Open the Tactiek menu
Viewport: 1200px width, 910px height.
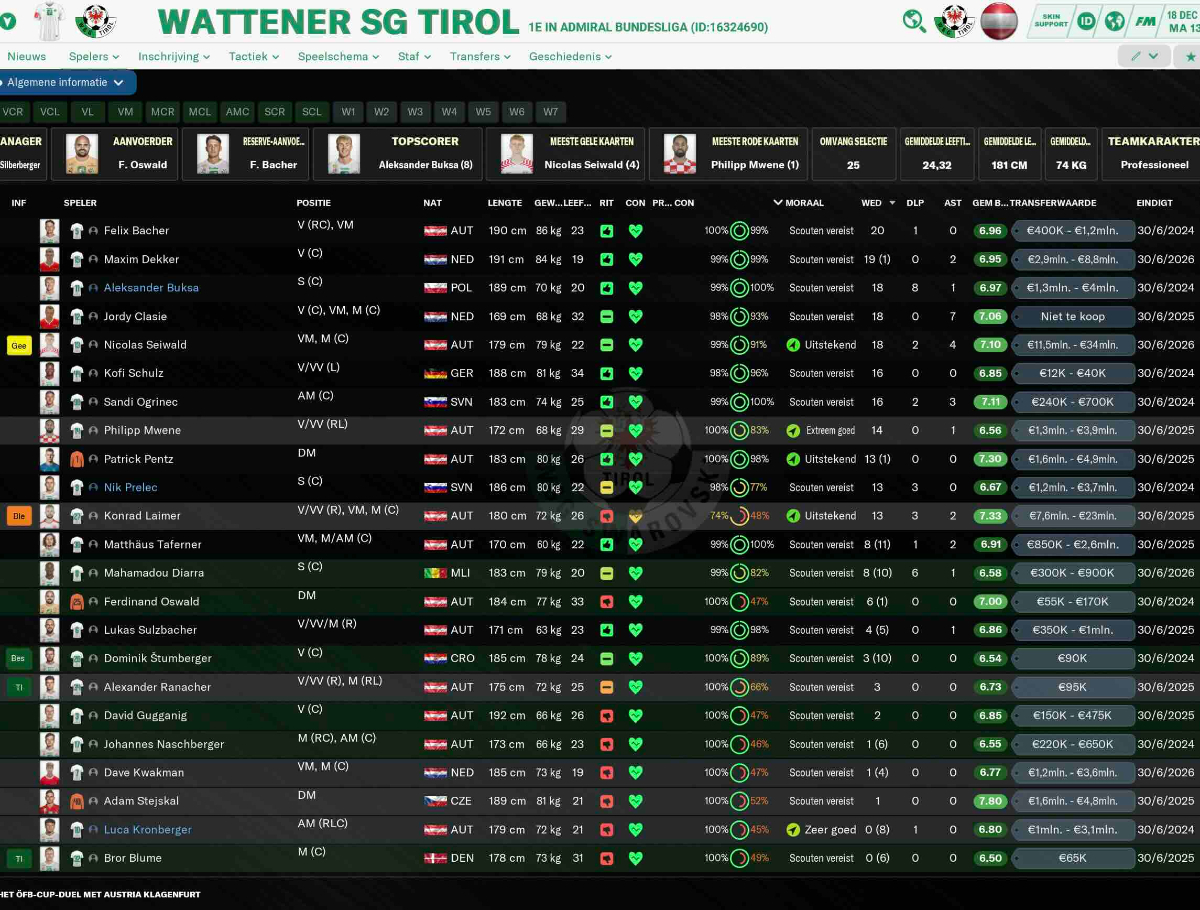[253, 57]
